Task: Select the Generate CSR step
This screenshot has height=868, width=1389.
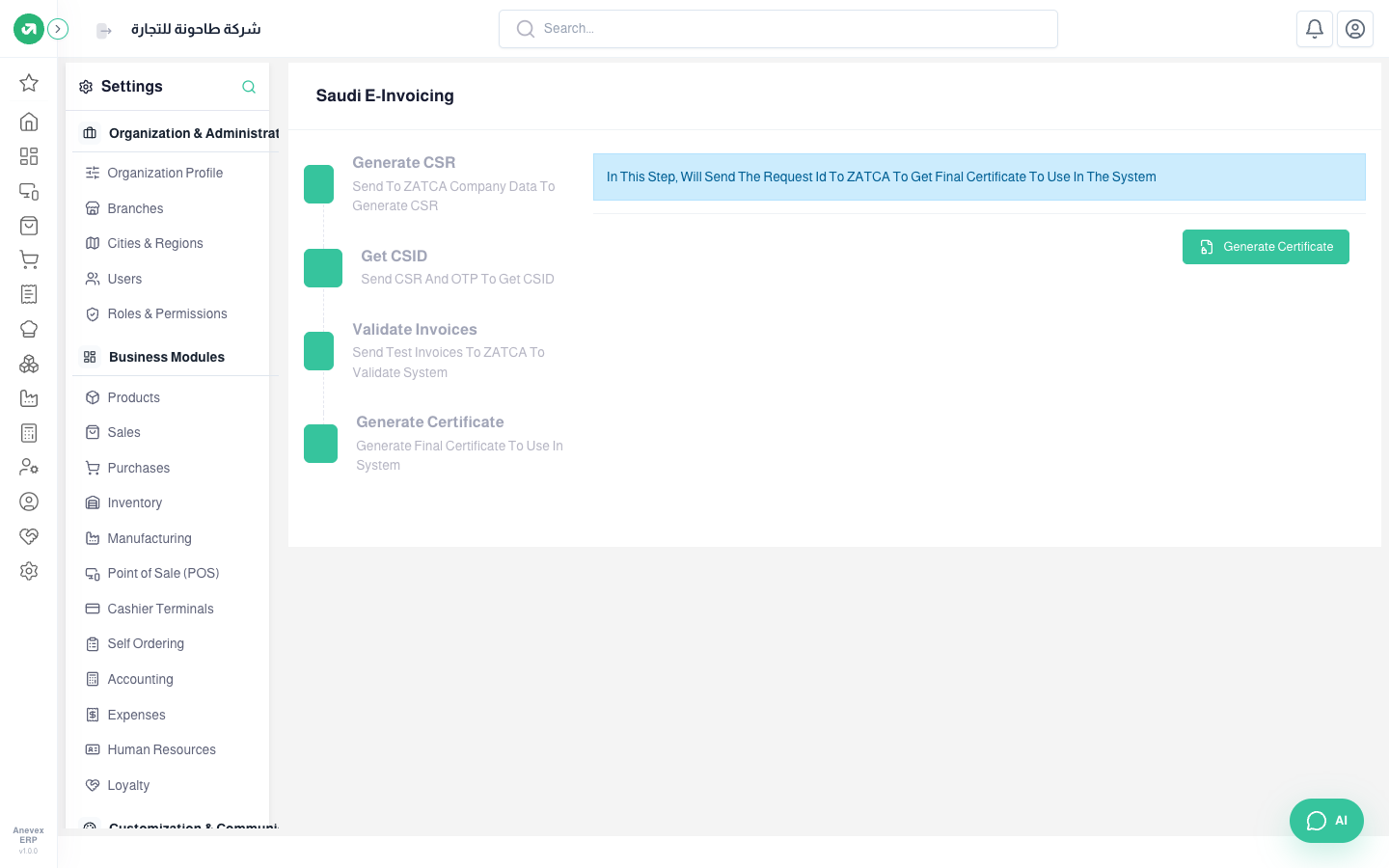Action: click(434, 183)
